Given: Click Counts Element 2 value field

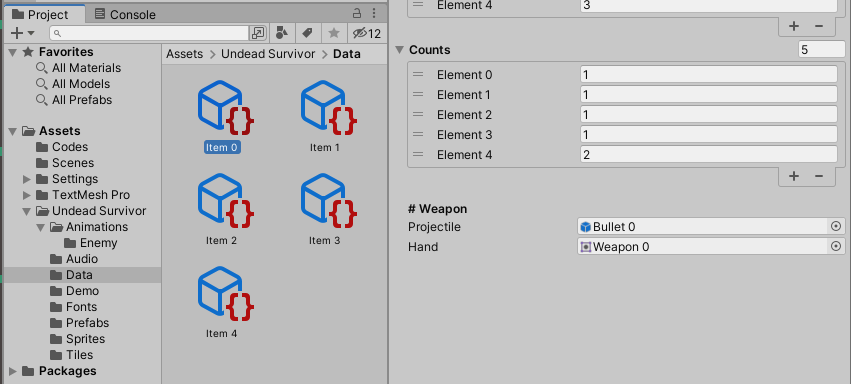Looking at the screenshot, I should coord(708,114).
